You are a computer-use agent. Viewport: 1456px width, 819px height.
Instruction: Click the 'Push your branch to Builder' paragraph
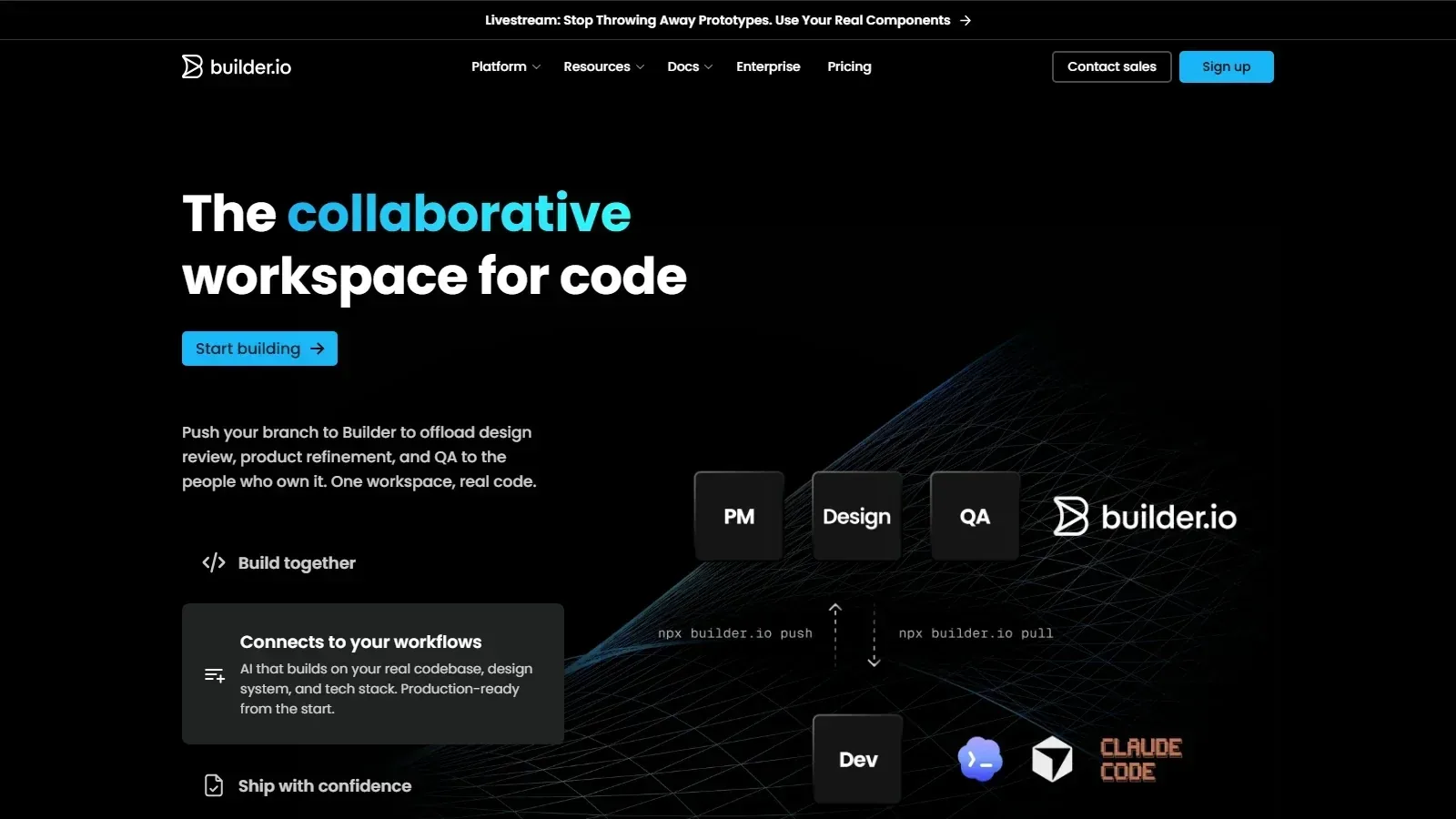359,457
